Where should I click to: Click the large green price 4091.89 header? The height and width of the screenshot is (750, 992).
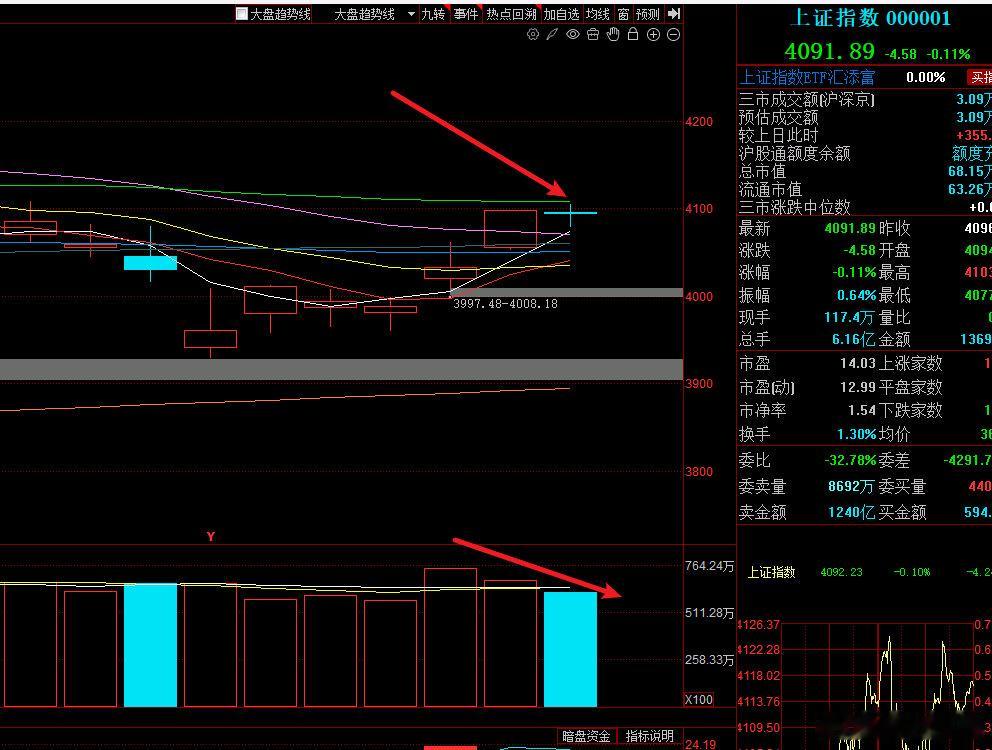coord(829,51)
